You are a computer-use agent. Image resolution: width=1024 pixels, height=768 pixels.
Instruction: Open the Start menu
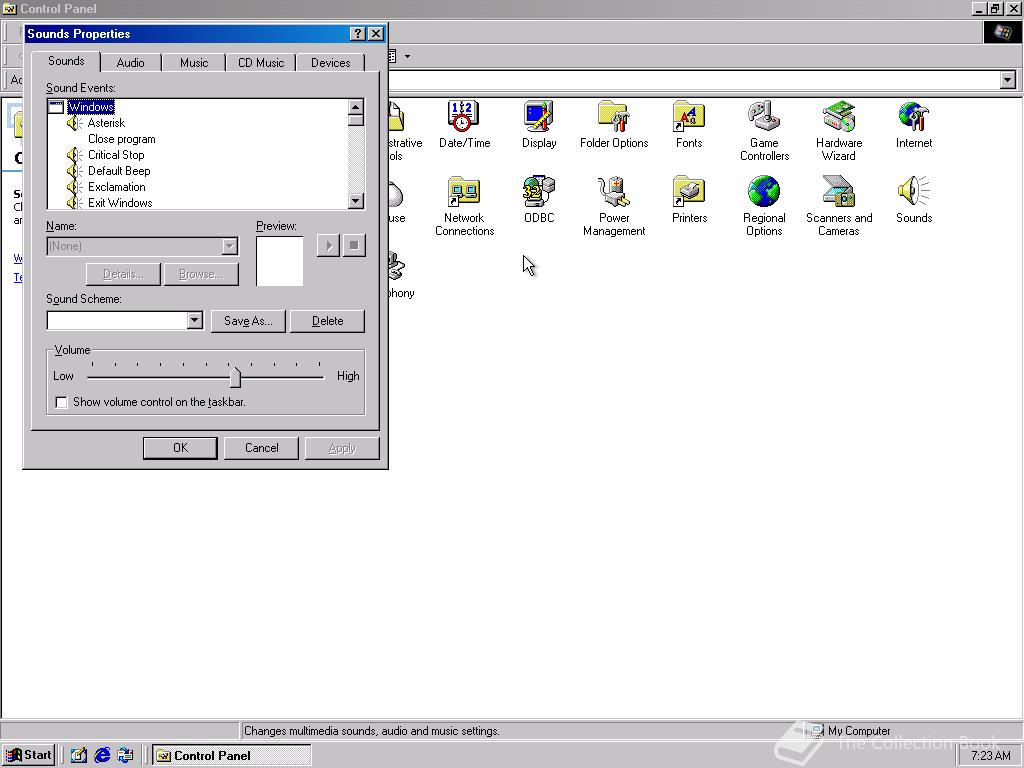pyautogui.click(x=29, y=755)
